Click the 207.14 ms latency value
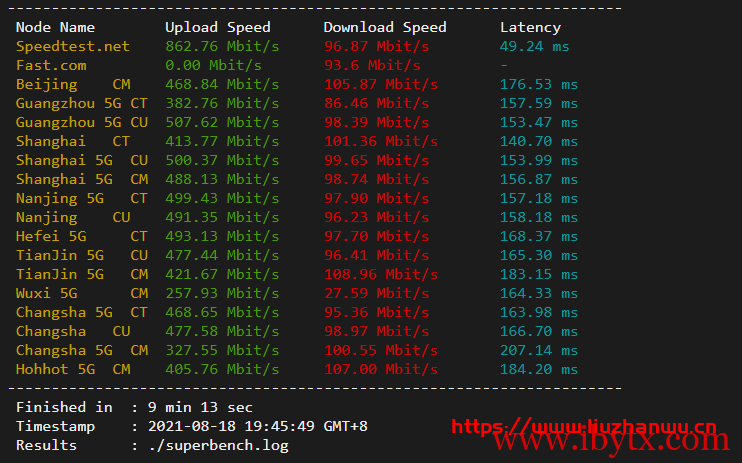This screenshot has width=742, height=463. tap(538, 350)
